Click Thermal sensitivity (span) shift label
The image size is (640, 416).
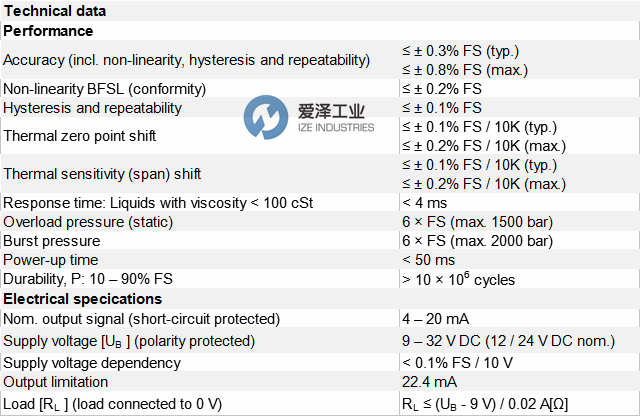pyautogui.click(x=102, y=174)
